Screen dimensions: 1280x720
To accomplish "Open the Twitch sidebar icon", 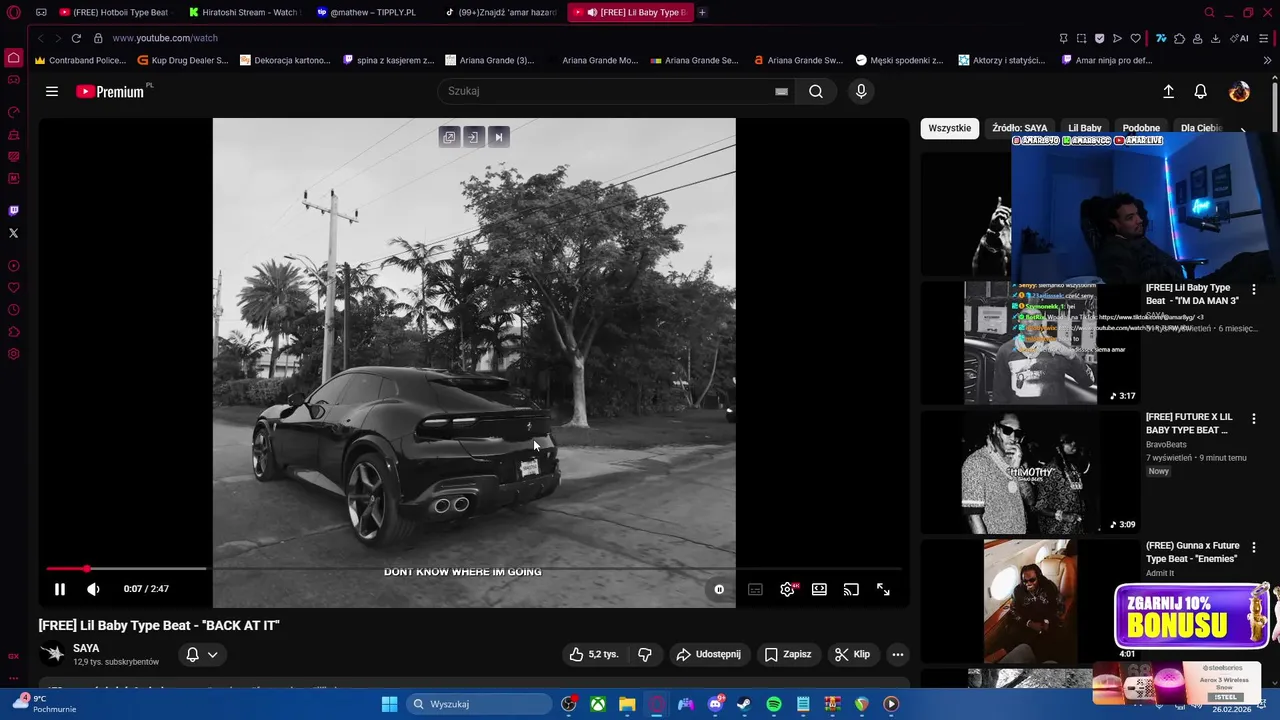I will click(13, 211).
